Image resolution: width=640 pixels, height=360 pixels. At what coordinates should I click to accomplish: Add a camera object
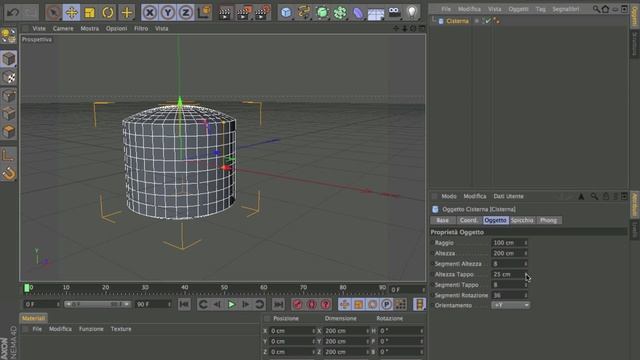(x=394, y=12)
